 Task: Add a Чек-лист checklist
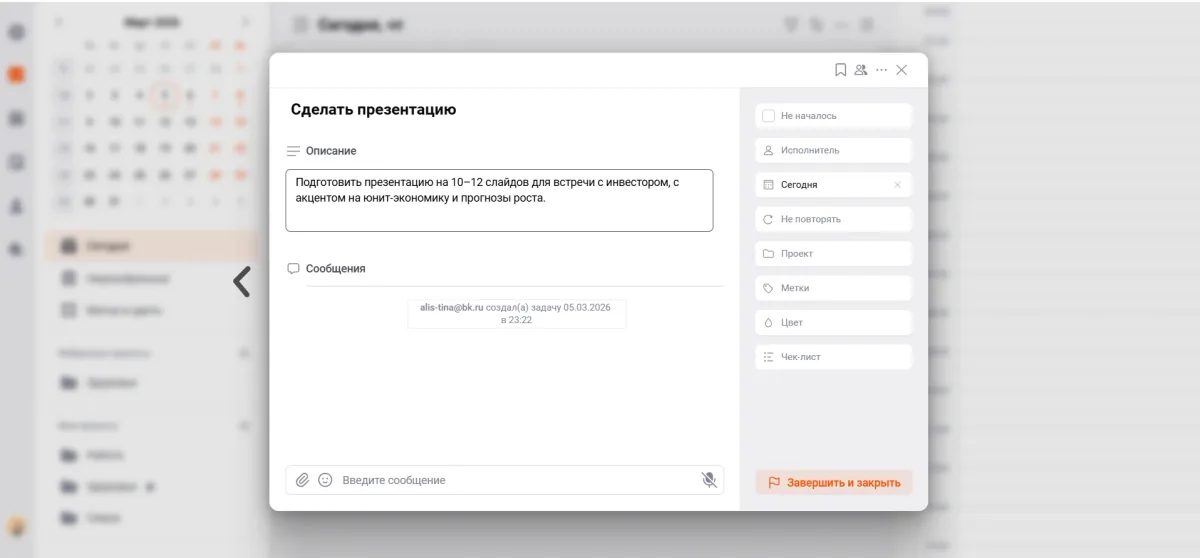pos(833,357)
